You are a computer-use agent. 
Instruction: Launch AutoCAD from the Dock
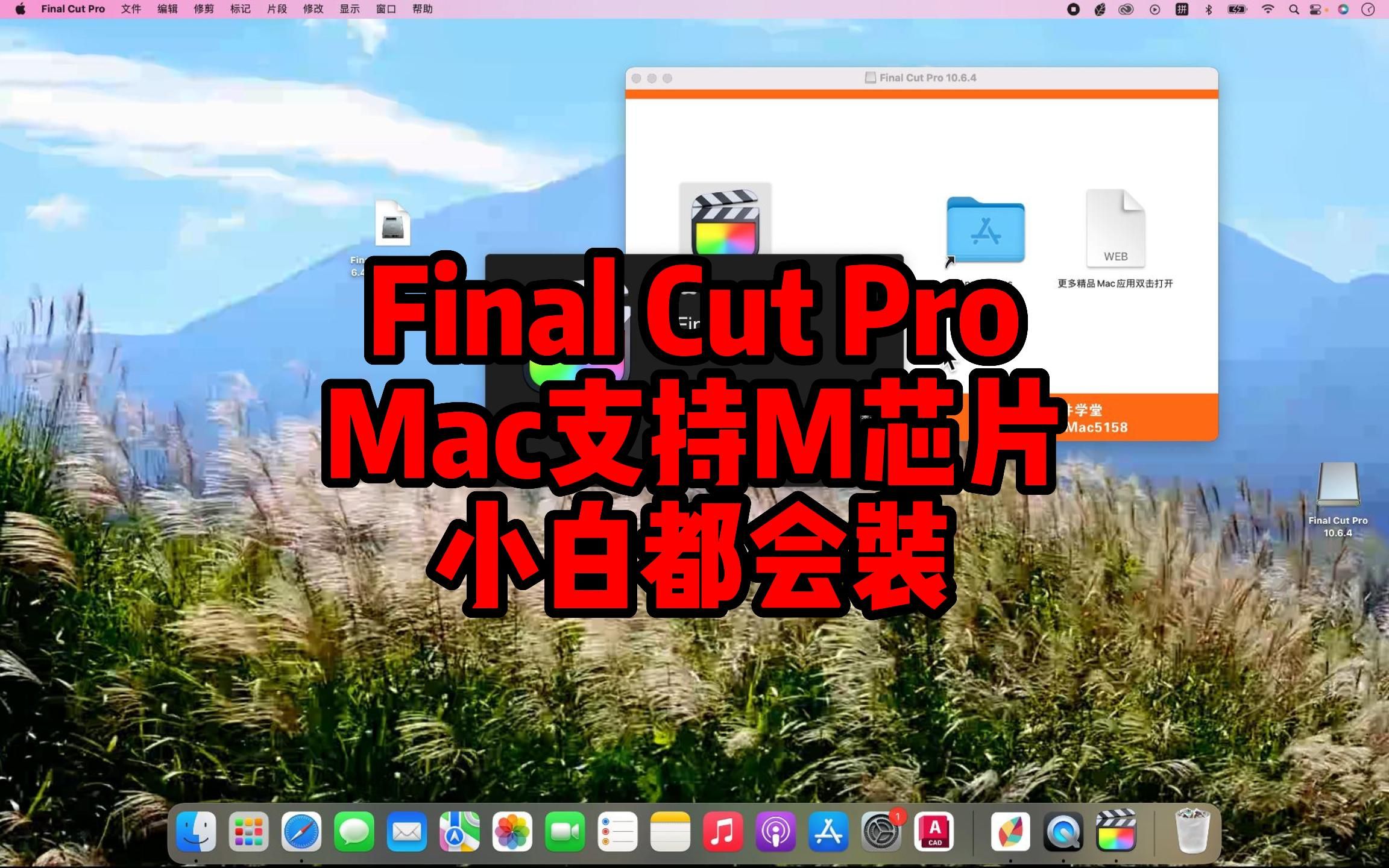[934, 832]
